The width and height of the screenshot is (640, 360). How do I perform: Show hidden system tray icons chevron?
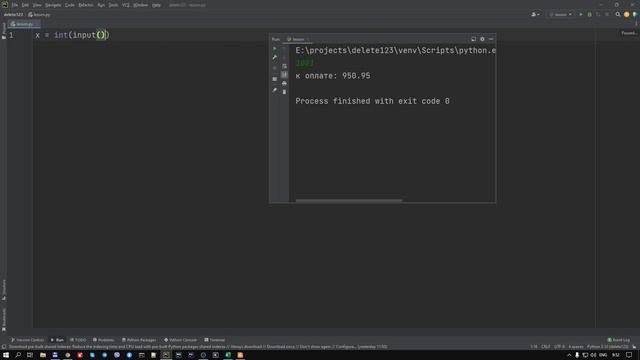coord(569,355)
